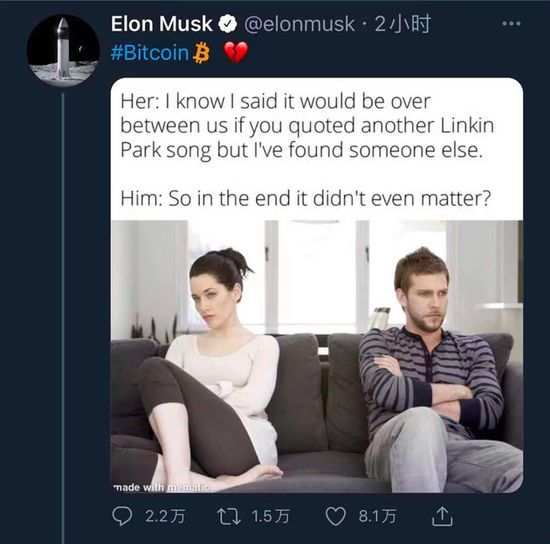Click the verified checkmark badge
The width and height of the screenshot is (550, 544).
pos(228,24)
